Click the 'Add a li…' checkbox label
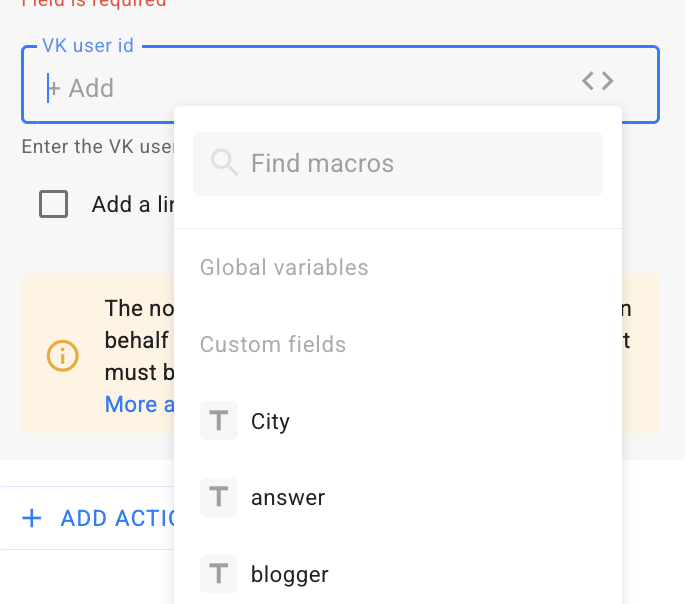This screenshot has width=690, height=604. [x=133, y=205]
